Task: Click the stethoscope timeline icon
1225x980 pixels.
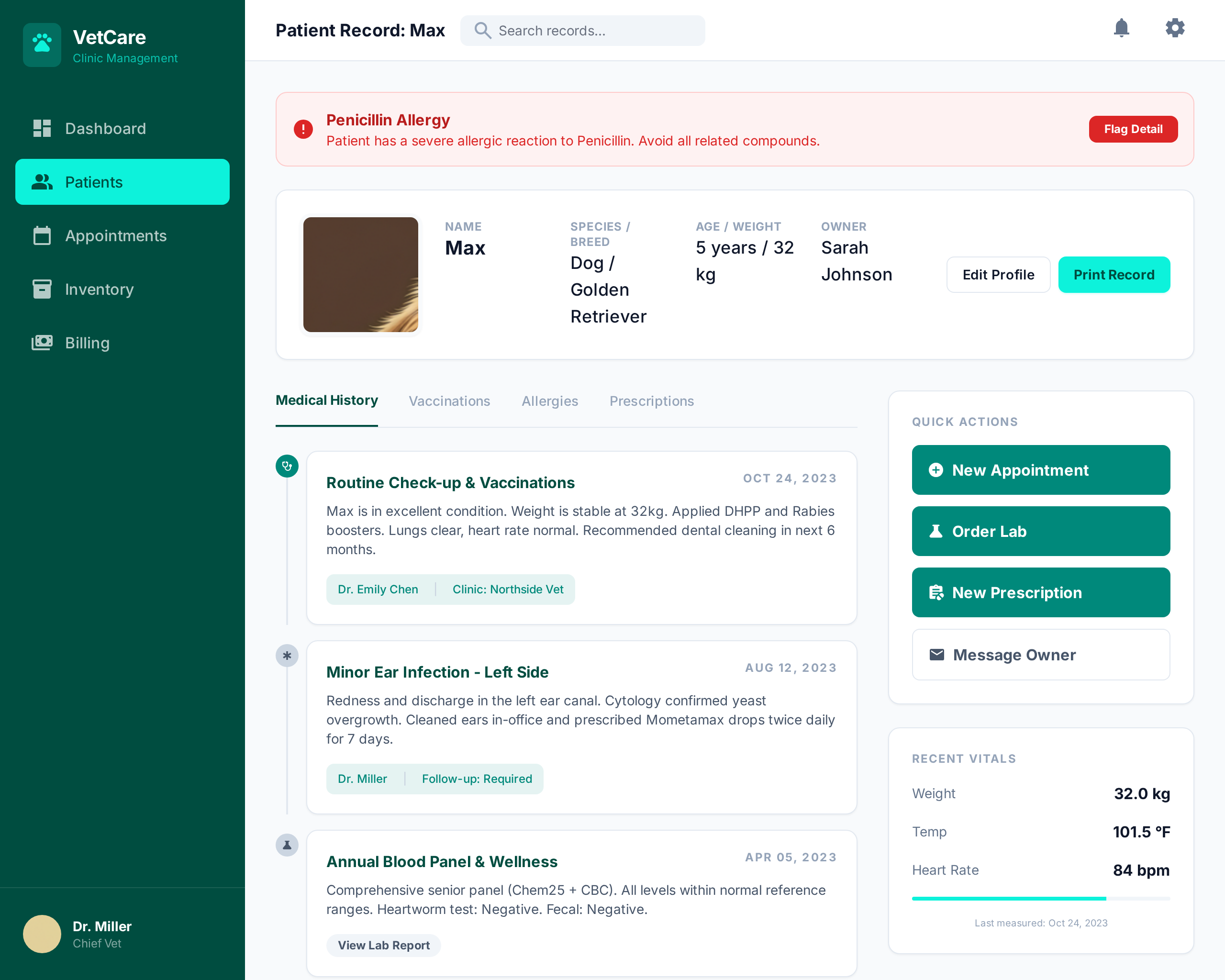Action: 287,466
